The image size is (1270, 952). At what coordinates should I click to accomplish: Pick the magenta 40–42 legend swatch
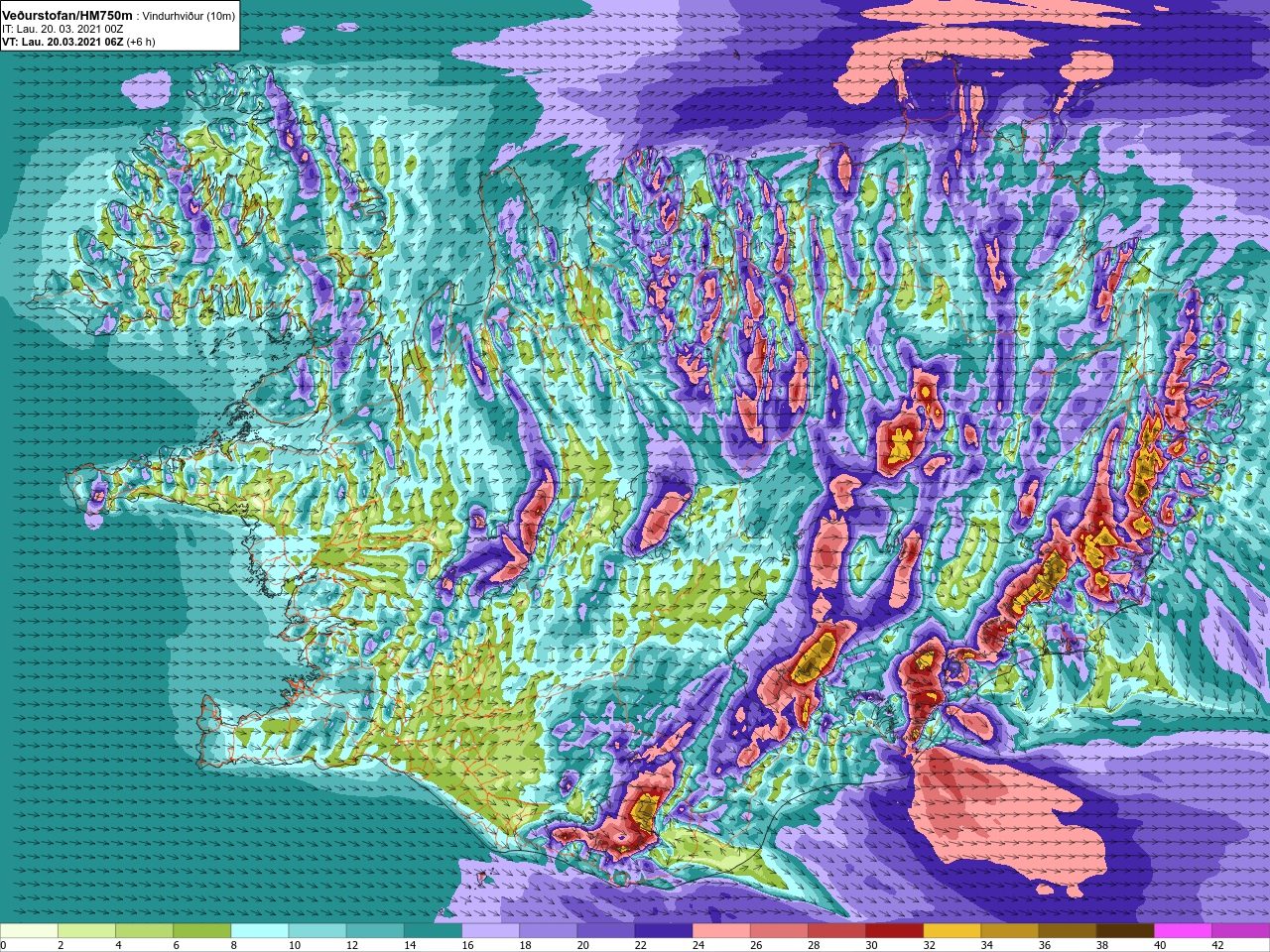1183,931
